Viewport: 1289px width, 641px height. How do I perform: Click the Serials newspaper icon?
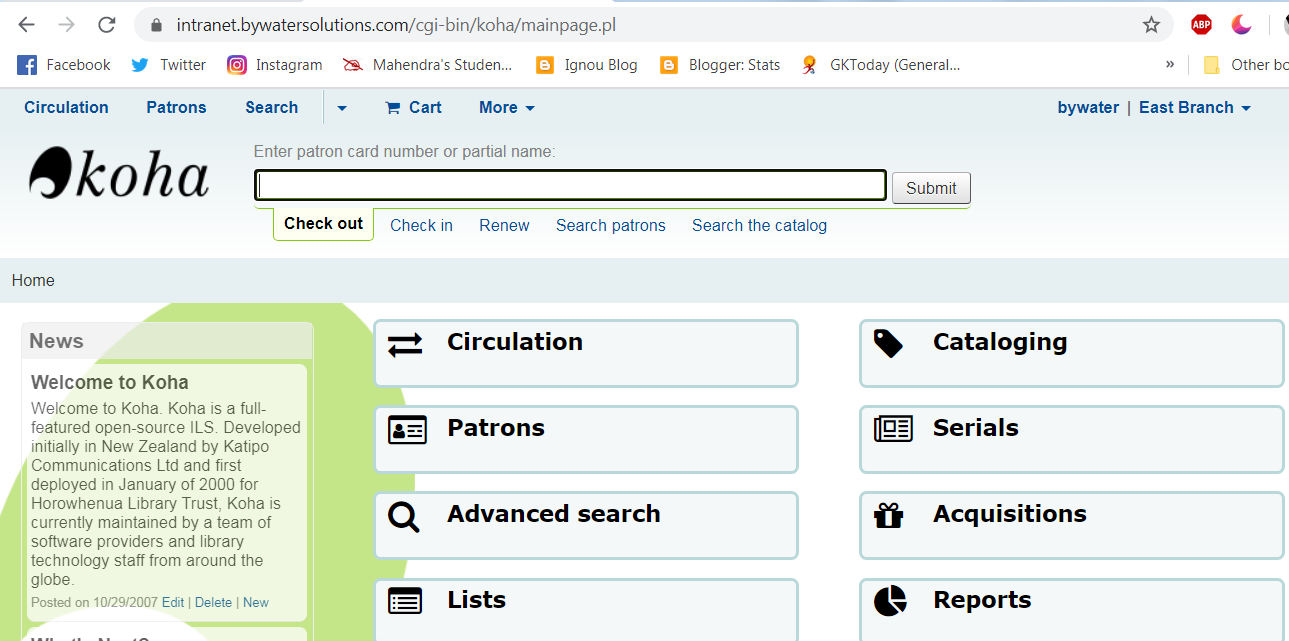click(893, 430)
